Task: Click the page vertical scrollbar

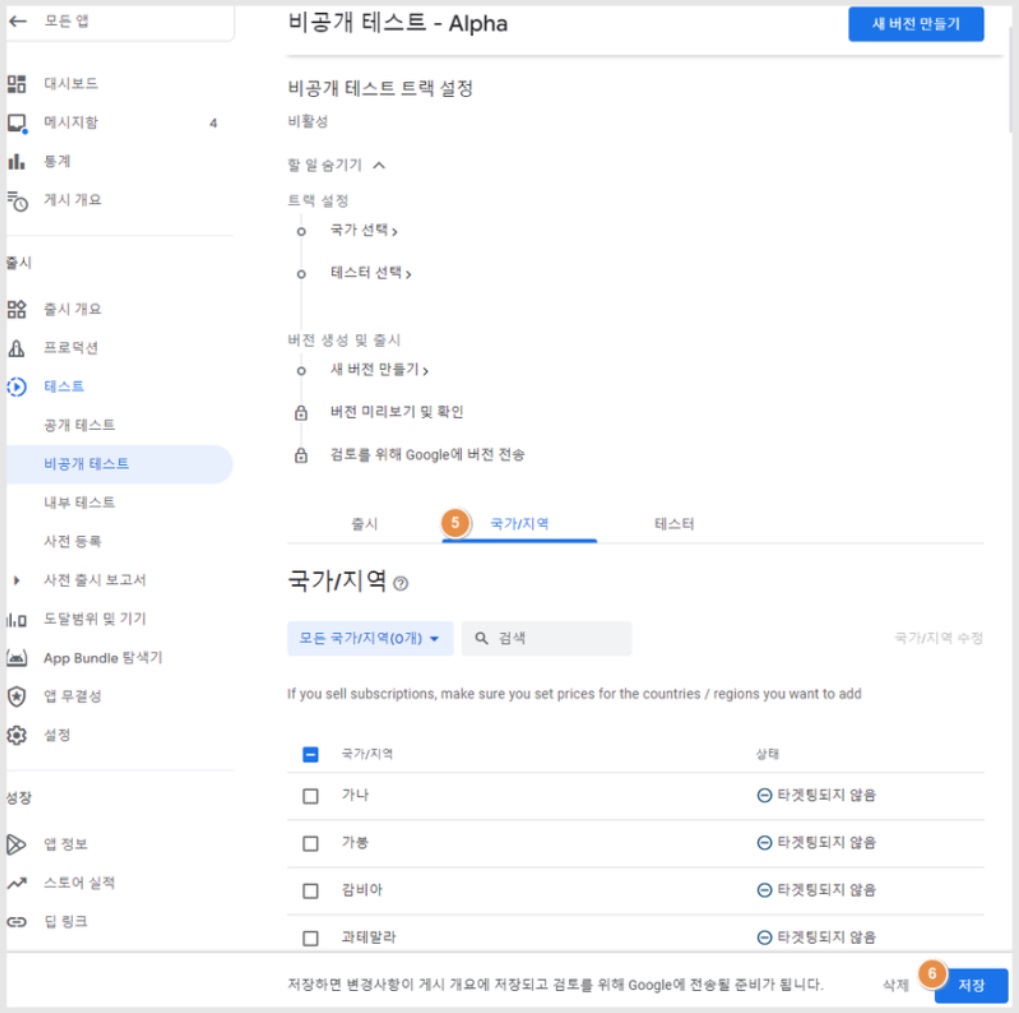Action: click(x=1013, y=78)
